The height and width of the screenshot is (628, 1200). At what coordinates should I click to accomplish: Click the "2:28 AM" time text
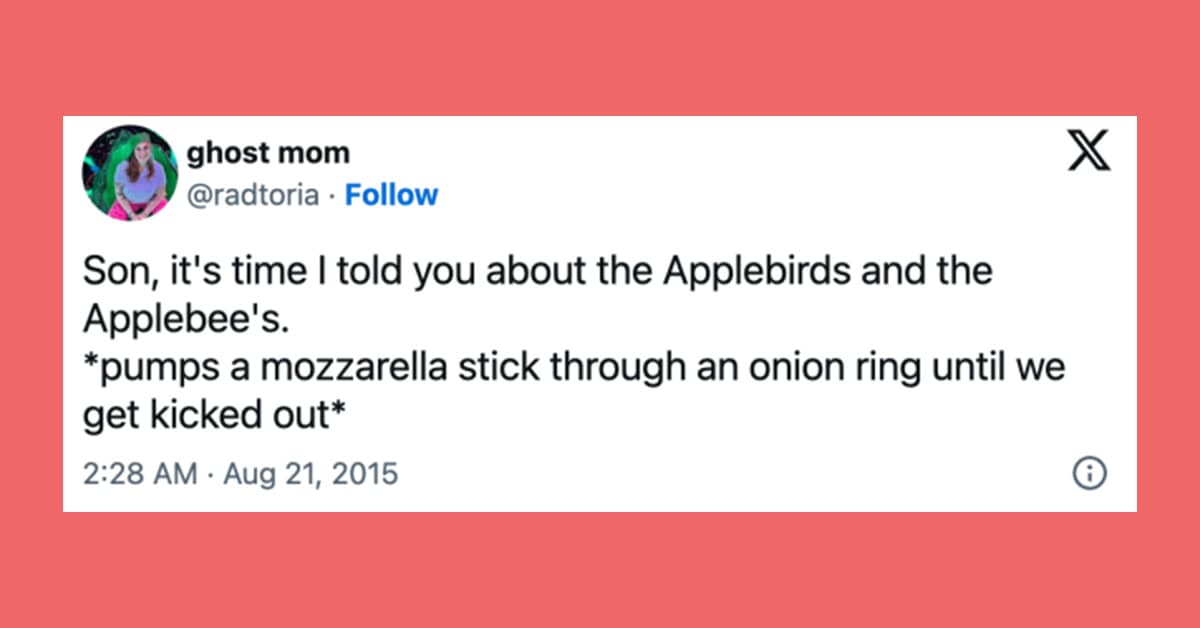click(x=139, y=472)
